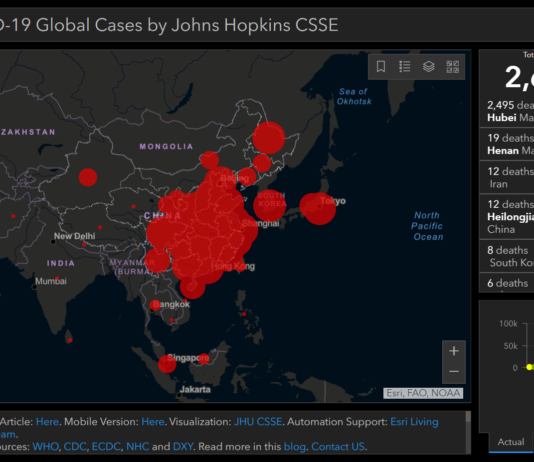Click the INDIA country label
Screen dimensions: 534x462
pyautogui.click(x=61, y=263)
